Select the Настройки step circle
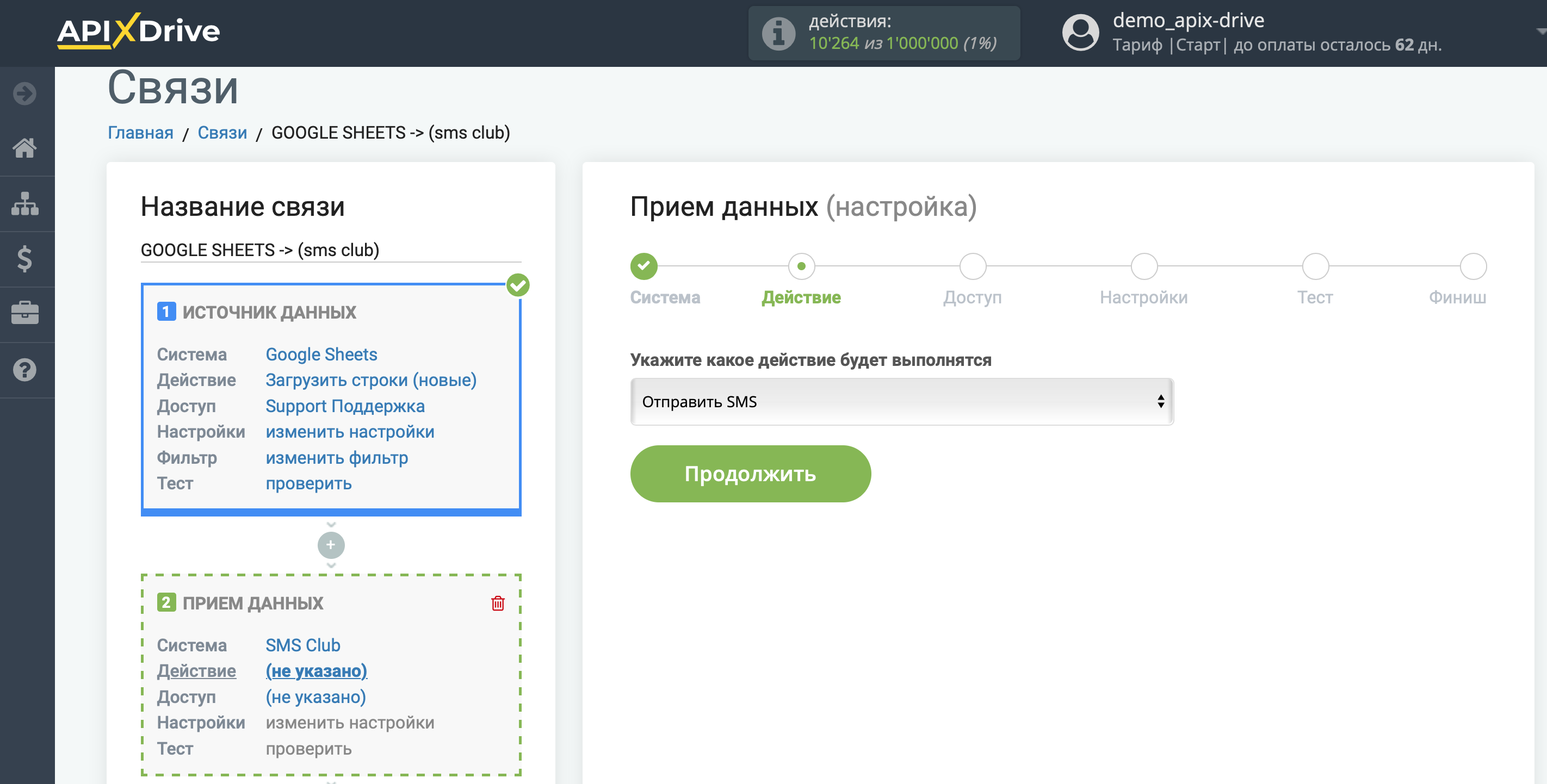The image size is (1547, 784). (1144, 266)
